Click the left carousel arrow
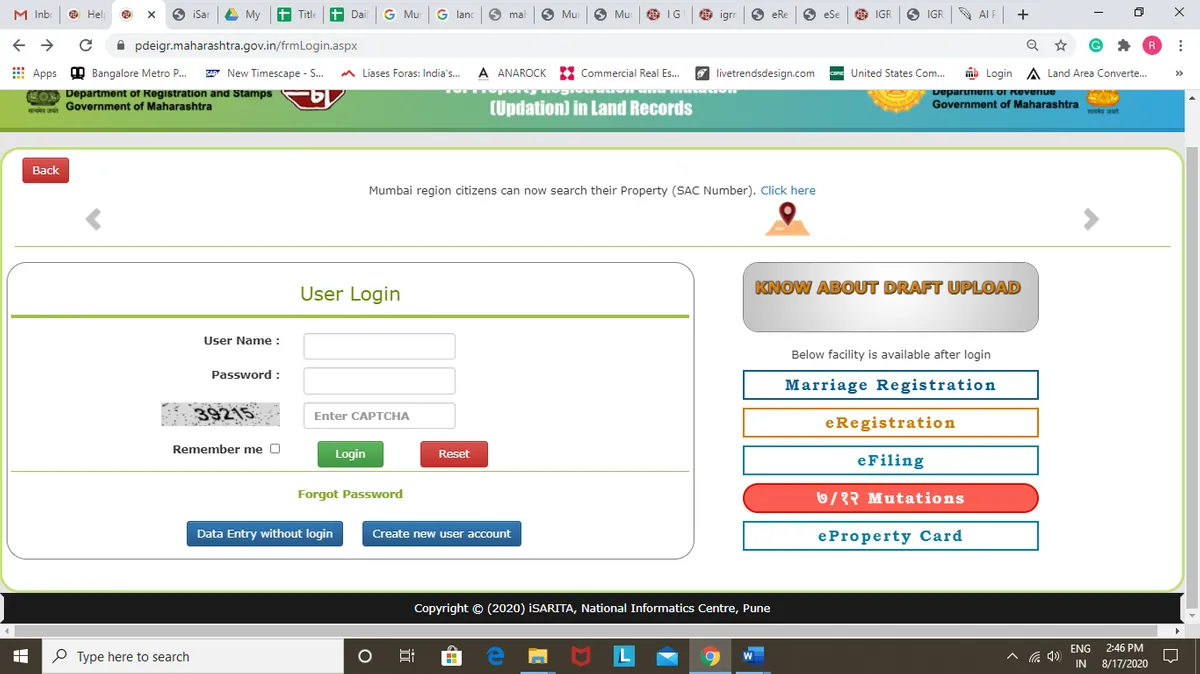Image resolution: width=1200 pixels, height=674 pixels. [x=93, y=219]
